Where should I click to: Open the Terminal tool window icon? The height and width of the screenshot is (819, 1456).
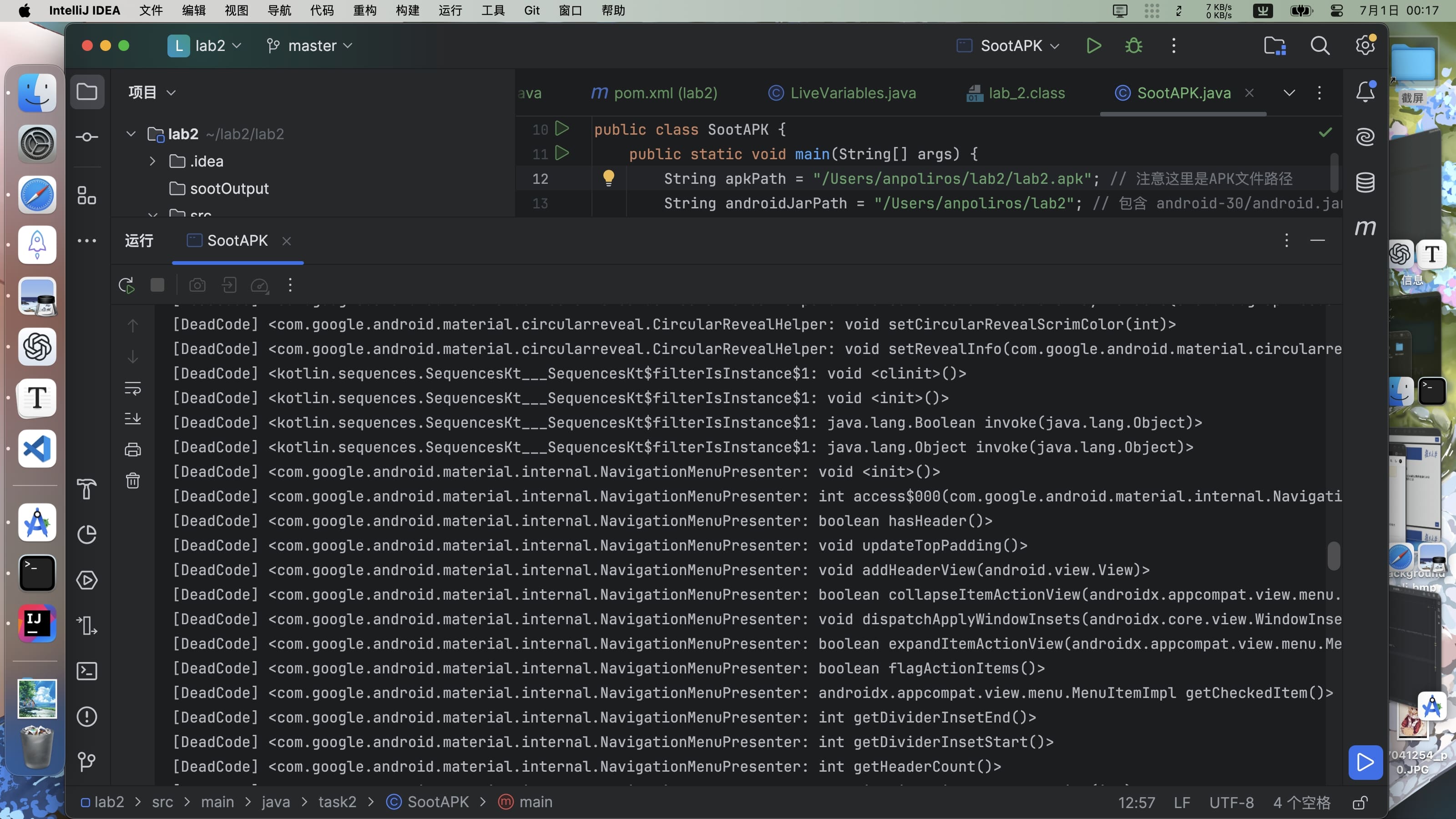point(86,671)
